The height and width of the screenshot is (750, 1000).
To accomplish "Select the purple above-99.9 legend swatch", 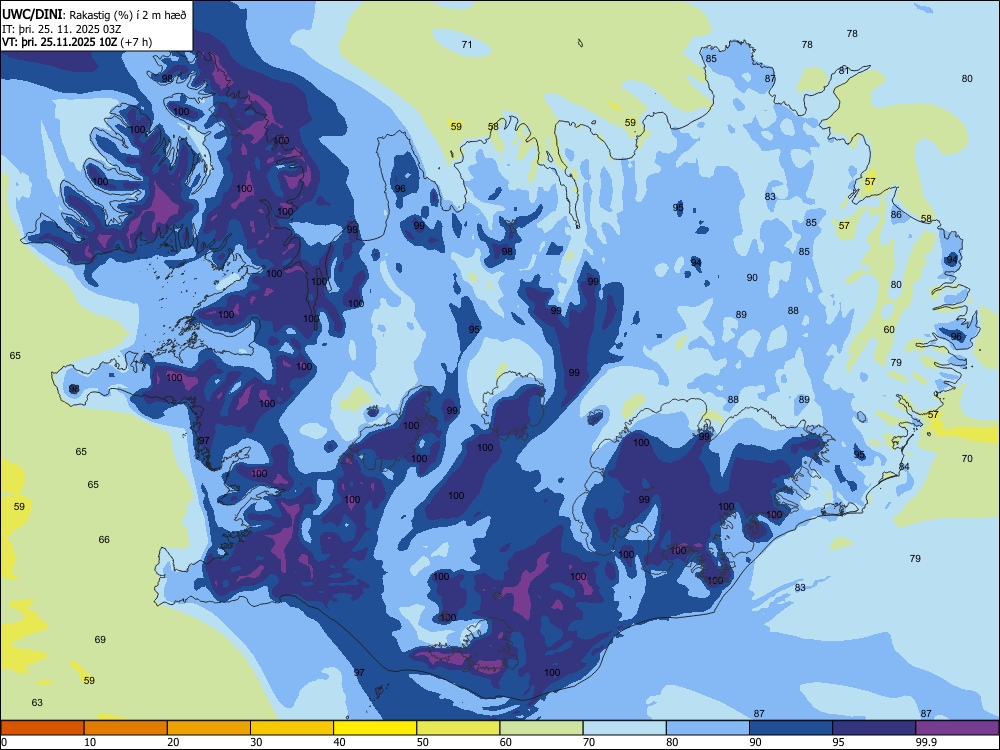I will click(957, 728).
